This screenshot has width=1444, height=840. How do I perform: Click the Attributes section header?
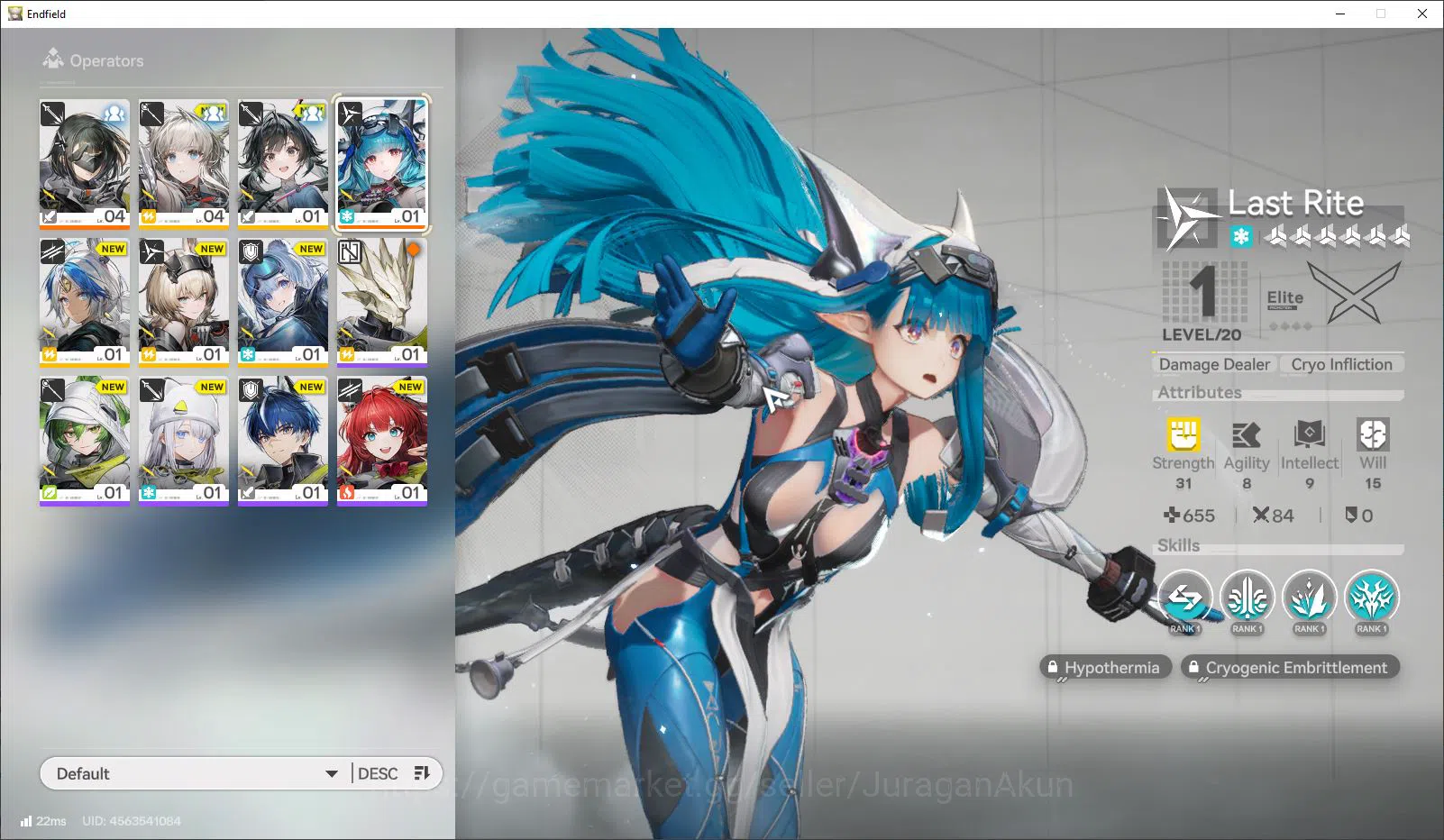click(1200, 392)
